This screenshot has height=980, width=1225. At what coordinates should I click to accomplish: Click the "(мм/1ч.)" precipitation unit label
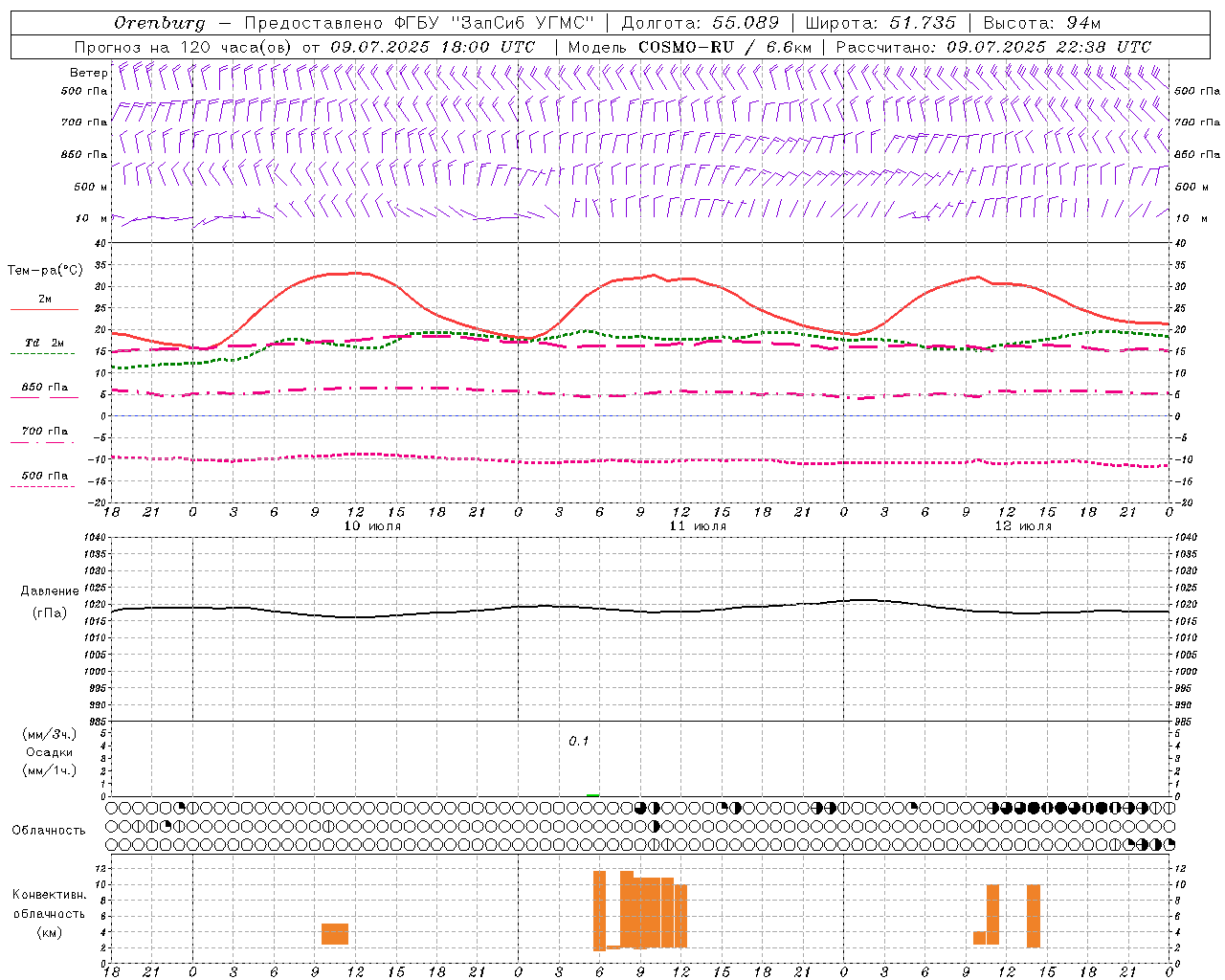tap(50, 770)
